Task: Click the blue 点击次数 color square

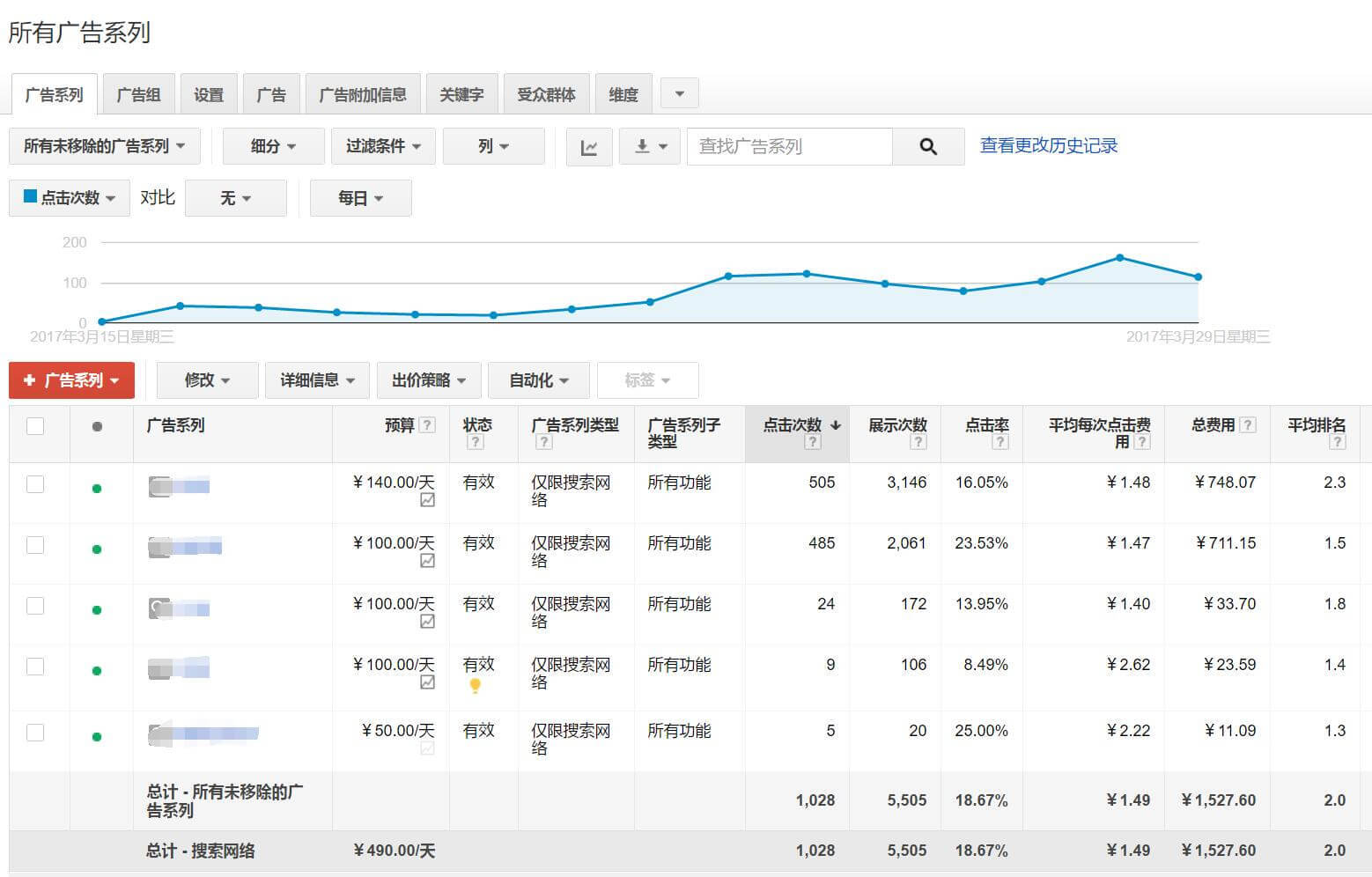Action: [30, 196]
